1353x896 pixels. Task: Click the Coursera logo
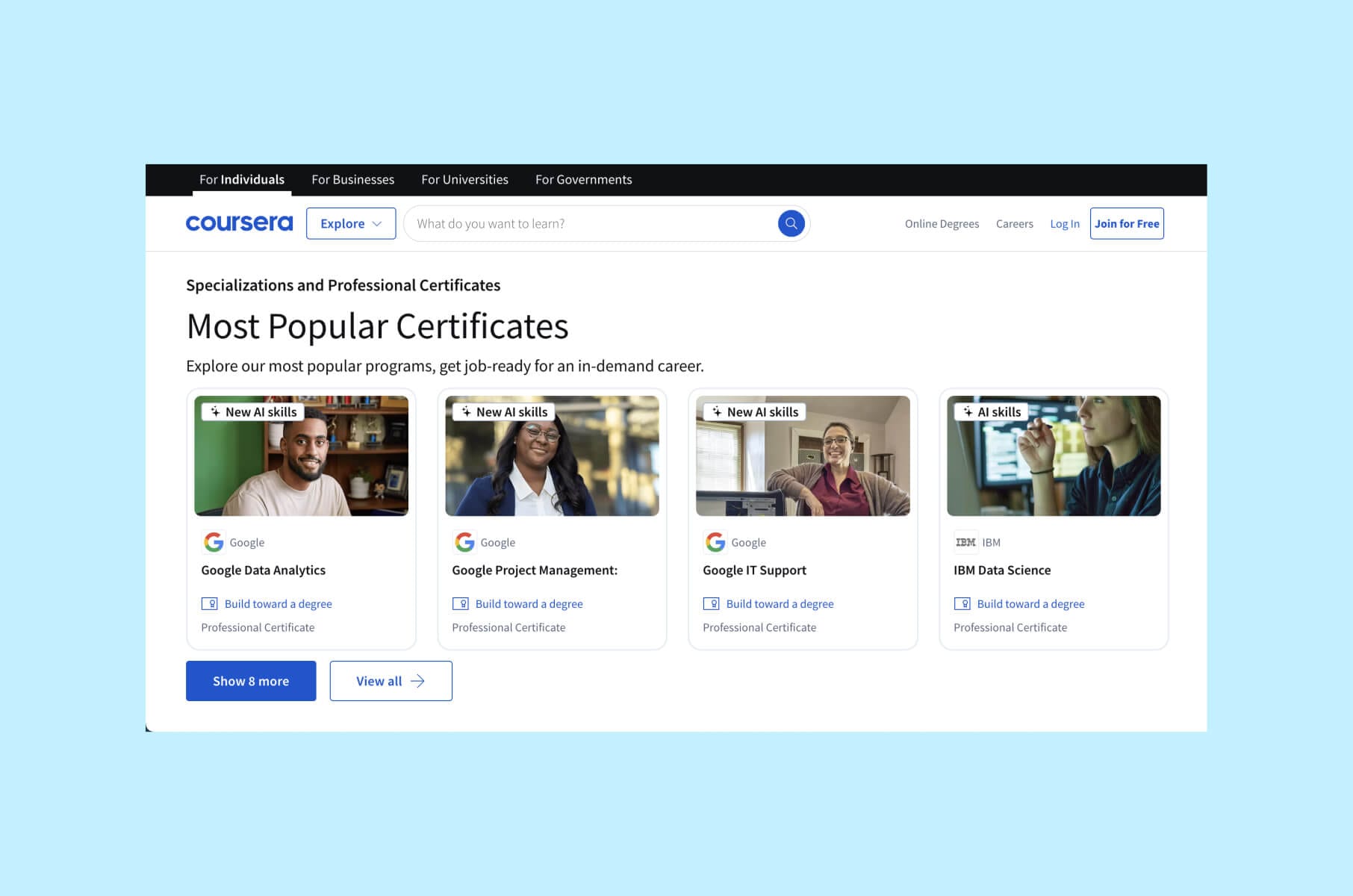239,223
